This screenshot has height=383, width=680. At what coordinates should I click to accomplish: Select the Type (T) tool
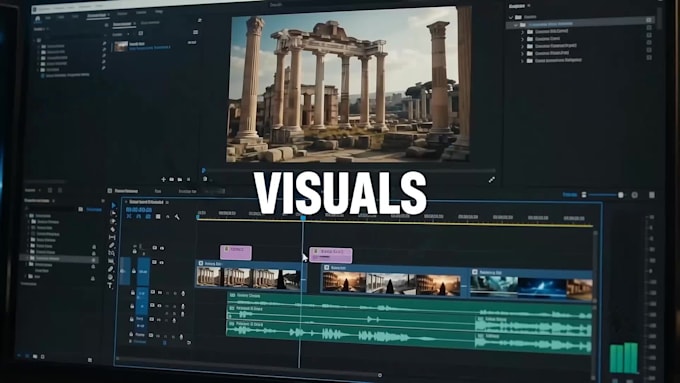tap(110, 285)
